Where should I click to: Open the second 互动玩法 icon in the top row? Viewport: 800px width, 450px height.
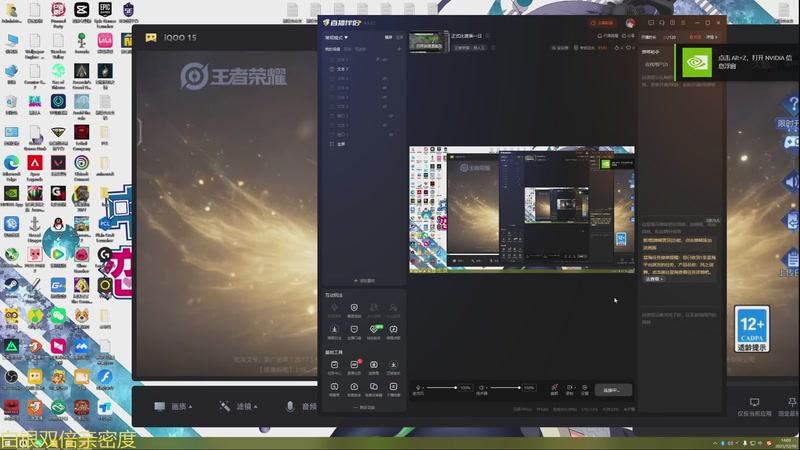(354, 310)
